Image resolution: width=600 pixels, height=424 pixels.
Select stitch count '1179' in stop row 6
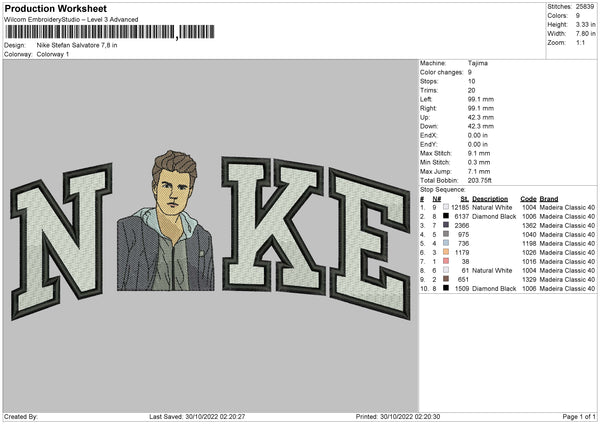(462, 253)
